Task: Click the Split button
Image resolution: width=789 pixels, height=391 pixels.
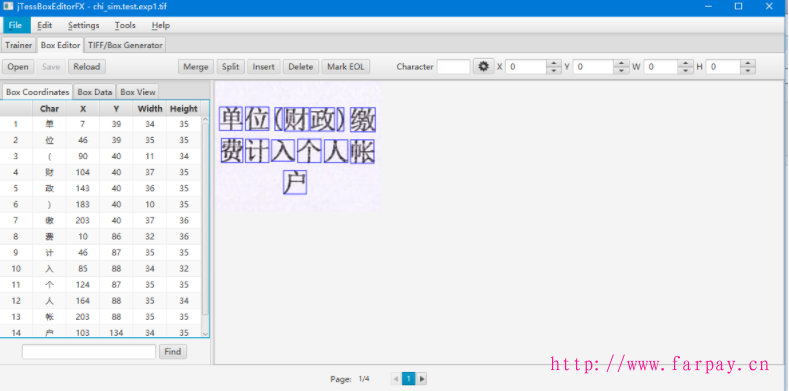Action: [230, 66]
